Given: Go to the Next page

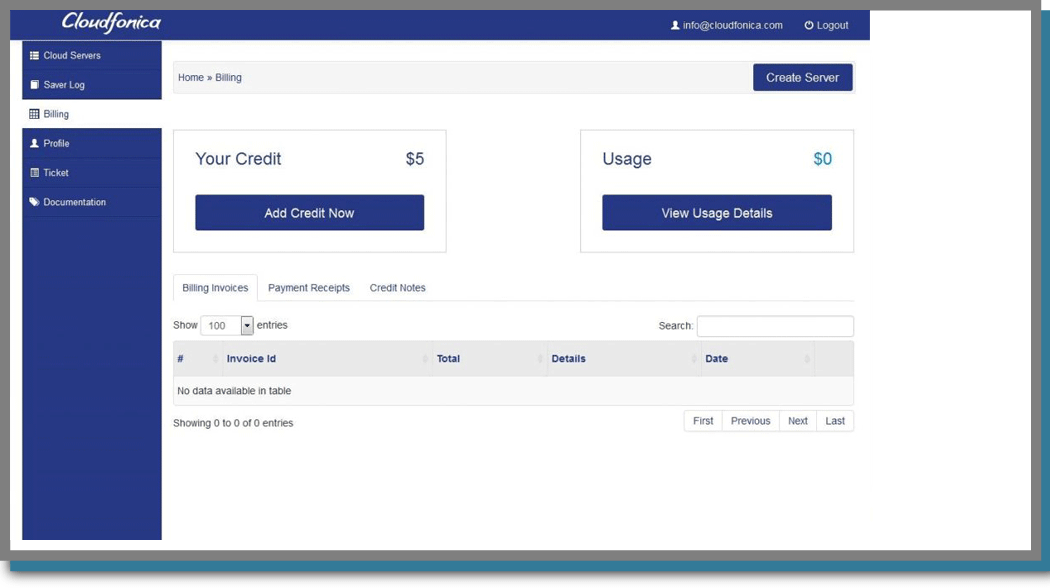Looking at the screenshot, I should tap(798, 421).
